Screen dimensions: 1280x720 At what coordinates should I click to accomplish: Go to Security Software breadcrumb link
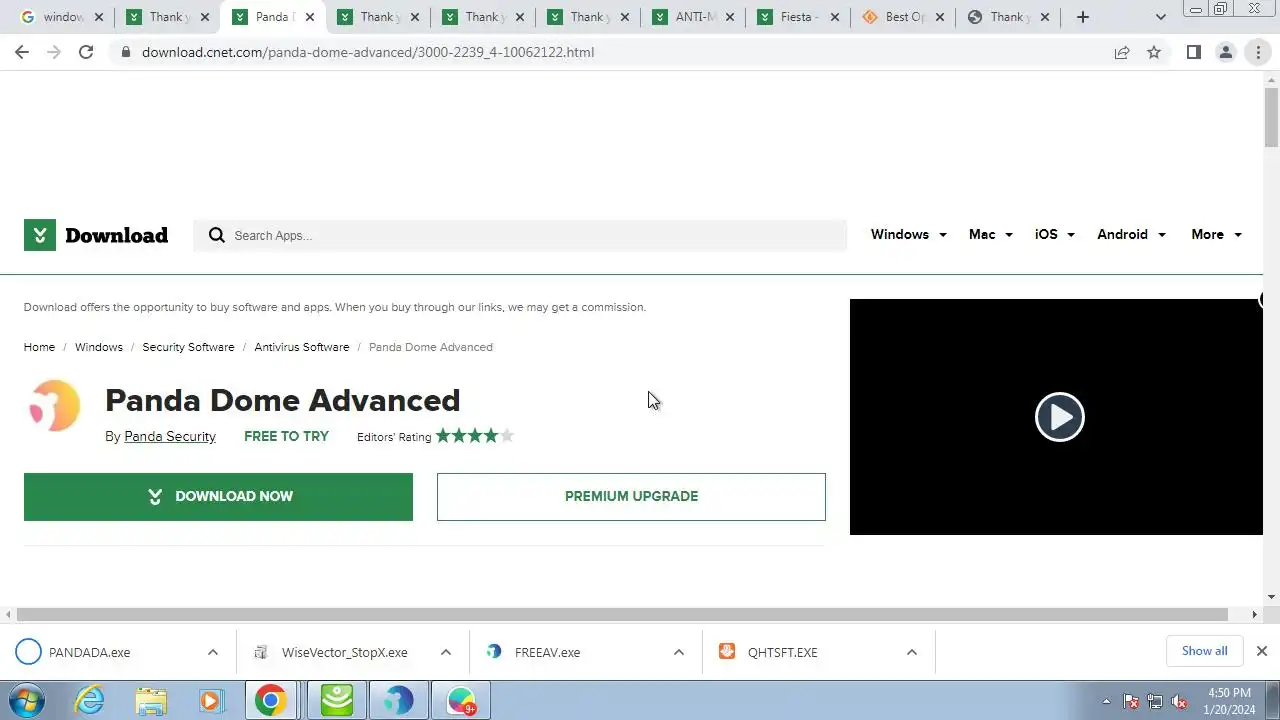click(x=188, y=347)
